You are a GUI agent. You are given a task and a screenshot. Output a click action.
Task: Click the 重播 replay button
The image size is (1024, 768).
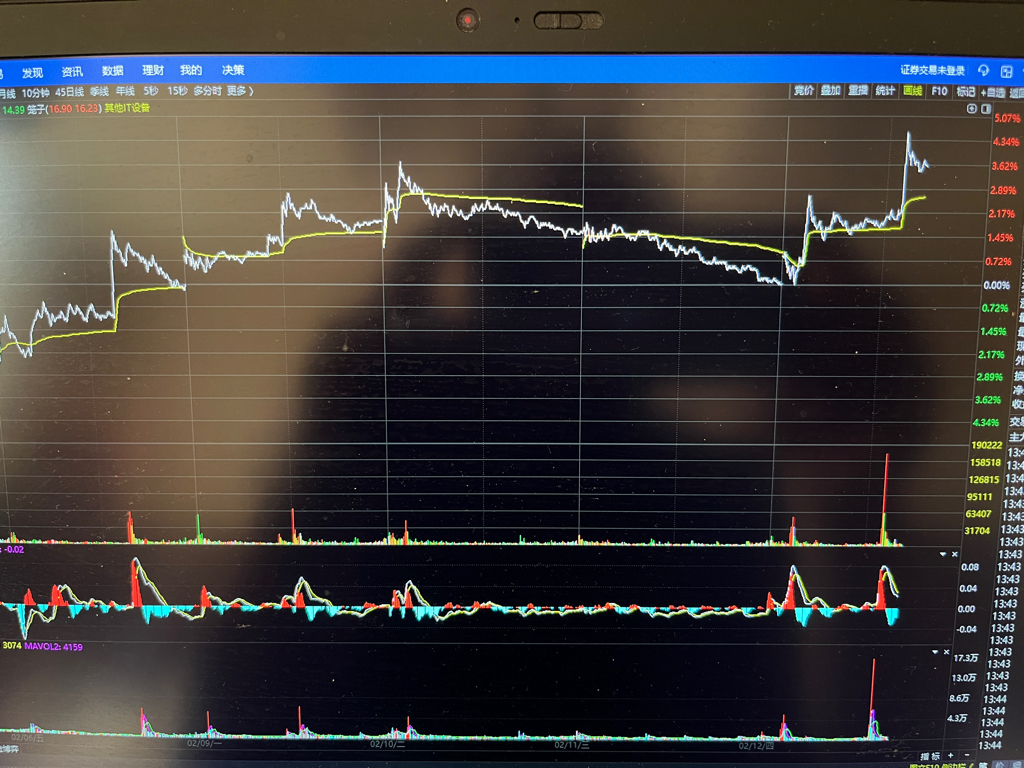tap(857, 90)
